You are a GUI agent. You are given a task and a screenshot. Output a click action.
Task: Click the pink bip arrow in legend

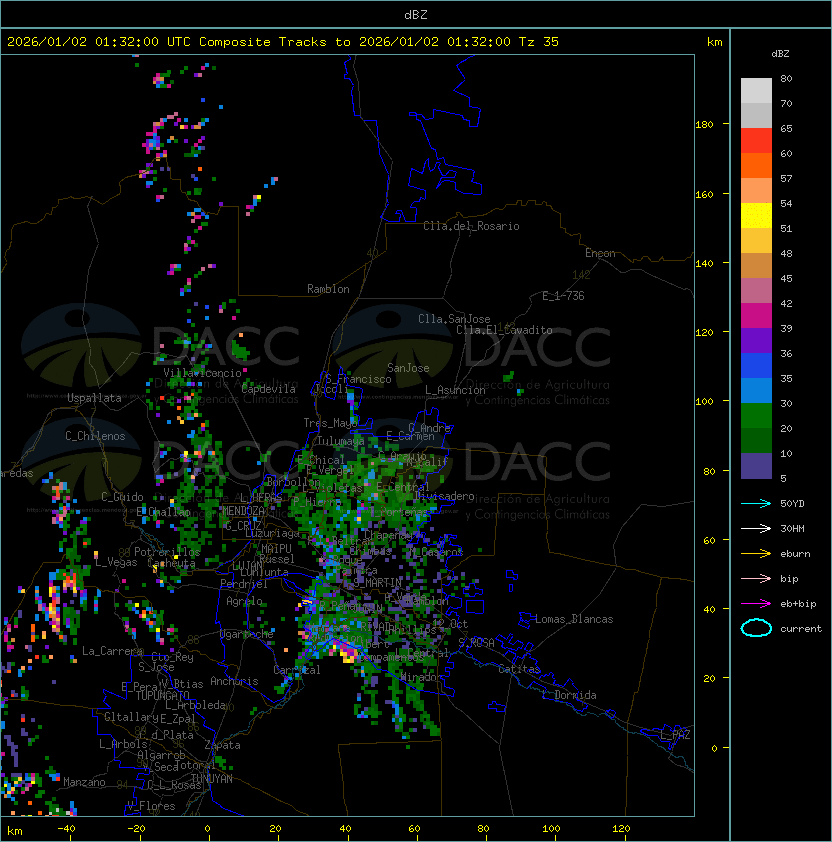coord(756,579)
